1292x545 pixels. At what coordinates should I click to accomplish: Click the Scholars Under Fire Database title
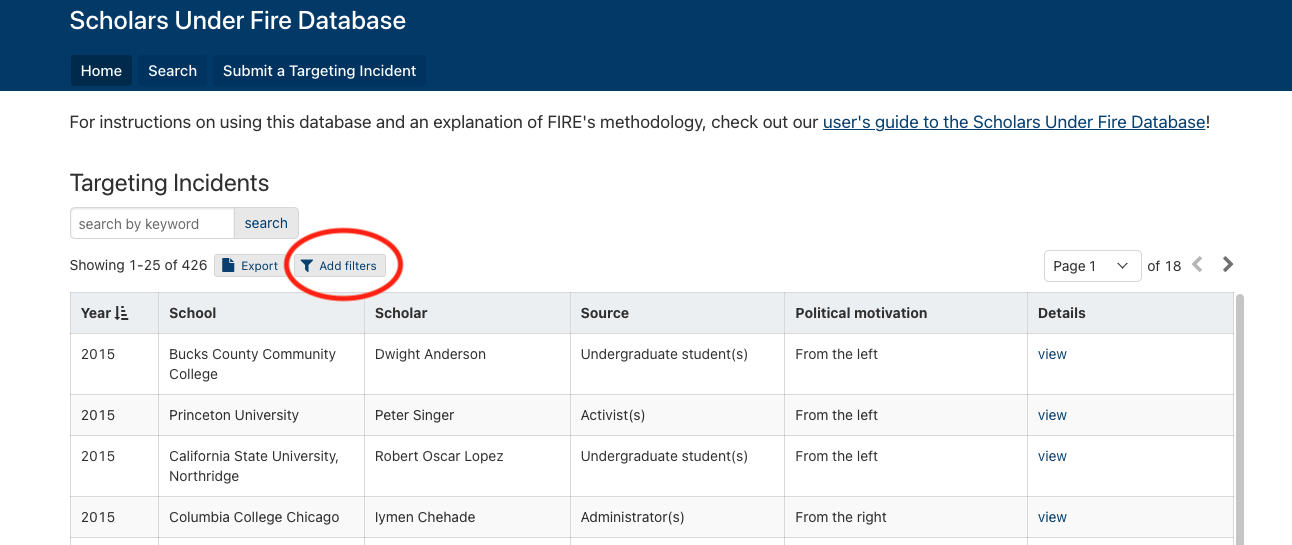click(238, 20)
